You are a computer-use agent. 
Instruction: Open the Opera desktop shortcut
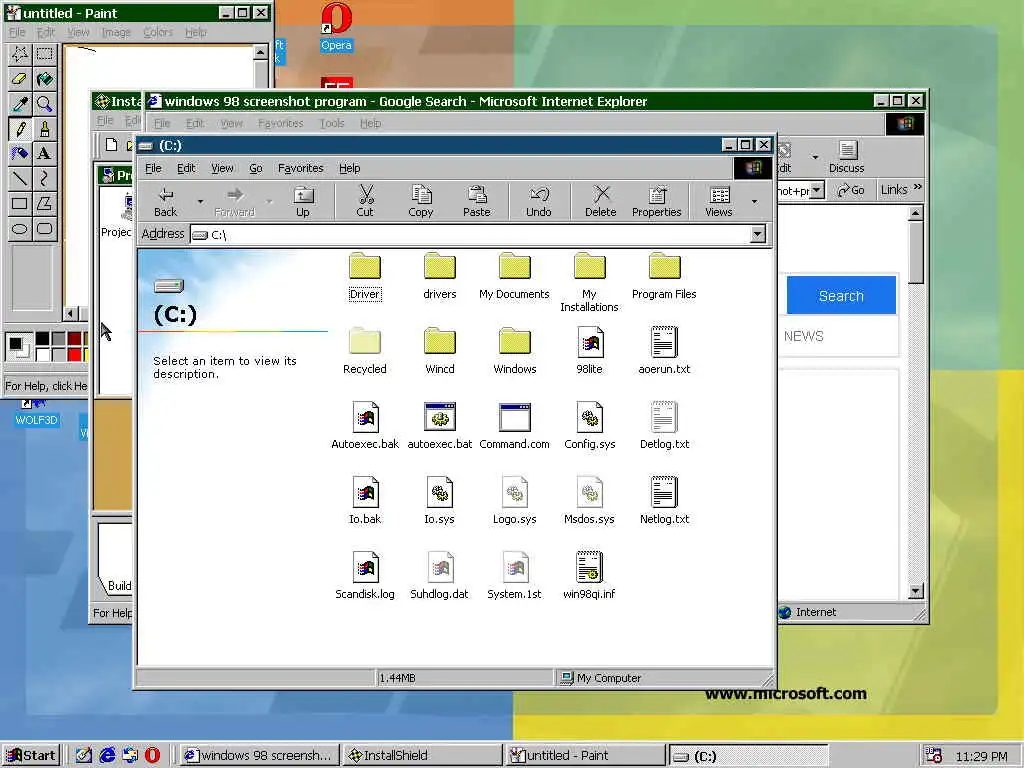(x=336, y=27)
